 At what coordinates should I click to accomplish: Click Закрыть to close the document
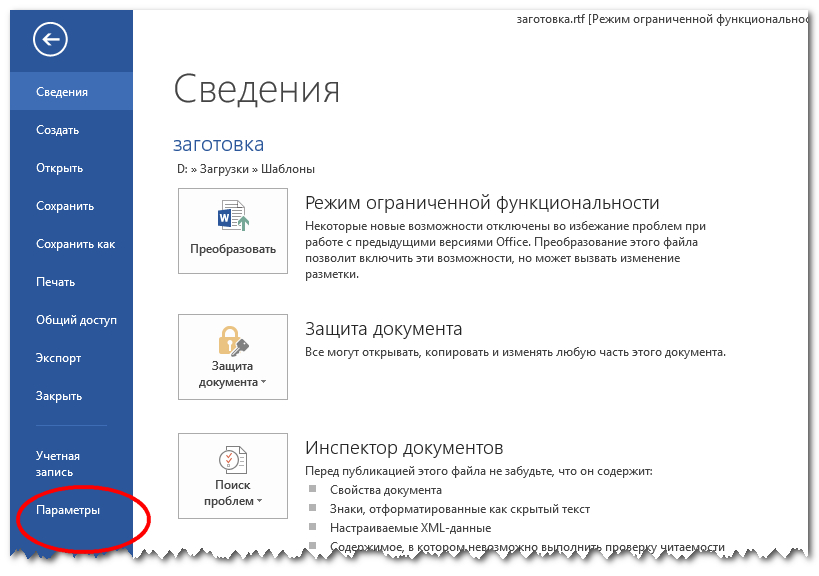[59, 396]
